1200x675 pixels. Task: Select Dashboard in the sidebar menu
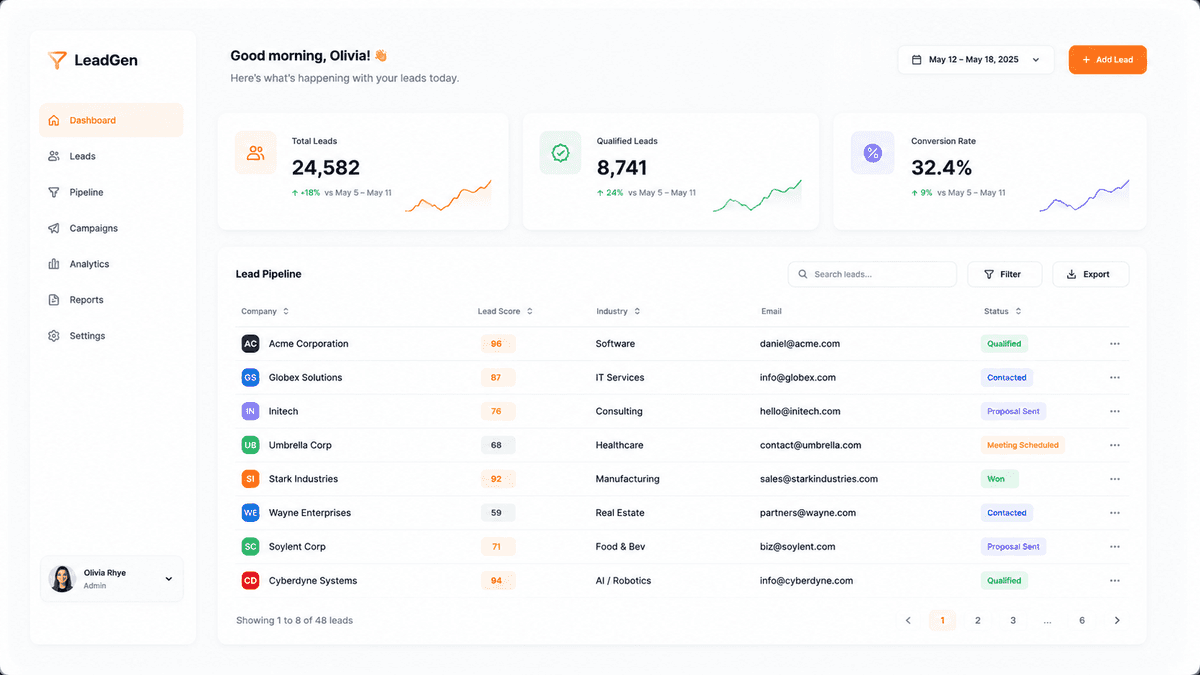pyautogui.click(x=112, y=120)
